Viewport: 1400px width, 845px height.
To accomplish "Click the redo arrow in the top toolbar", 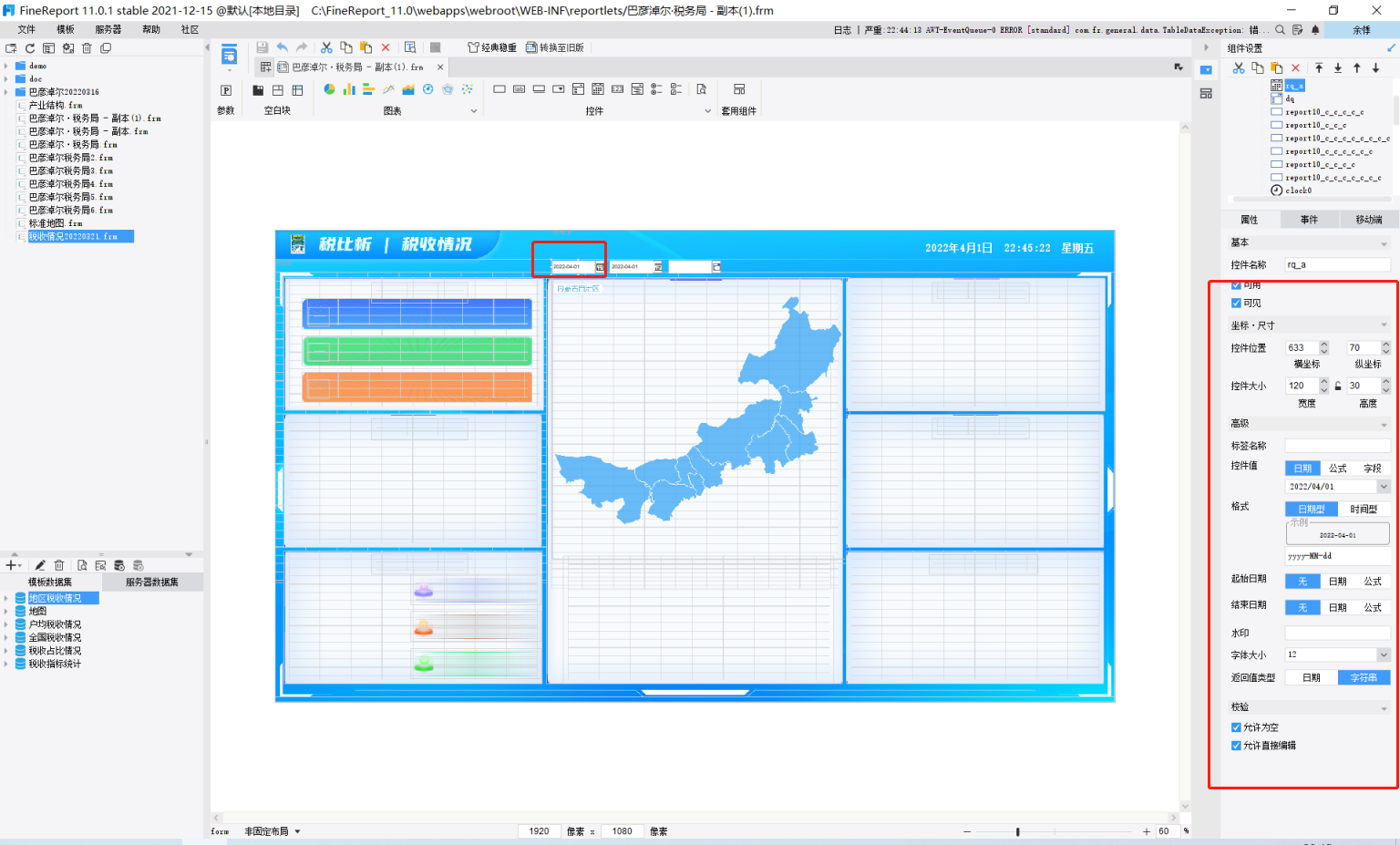I will pos(302,47).
